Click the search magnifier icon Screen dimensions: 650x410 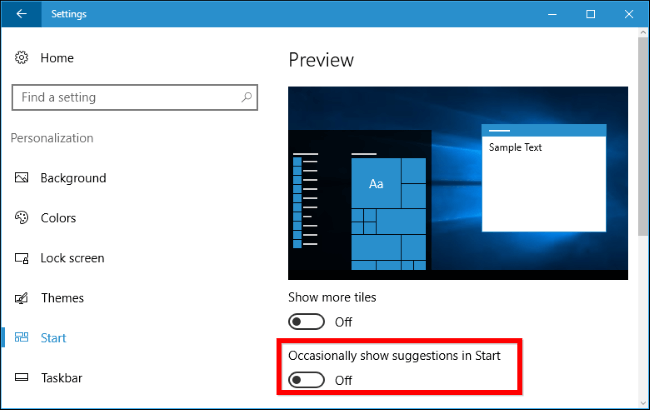(x=247, y=97)
